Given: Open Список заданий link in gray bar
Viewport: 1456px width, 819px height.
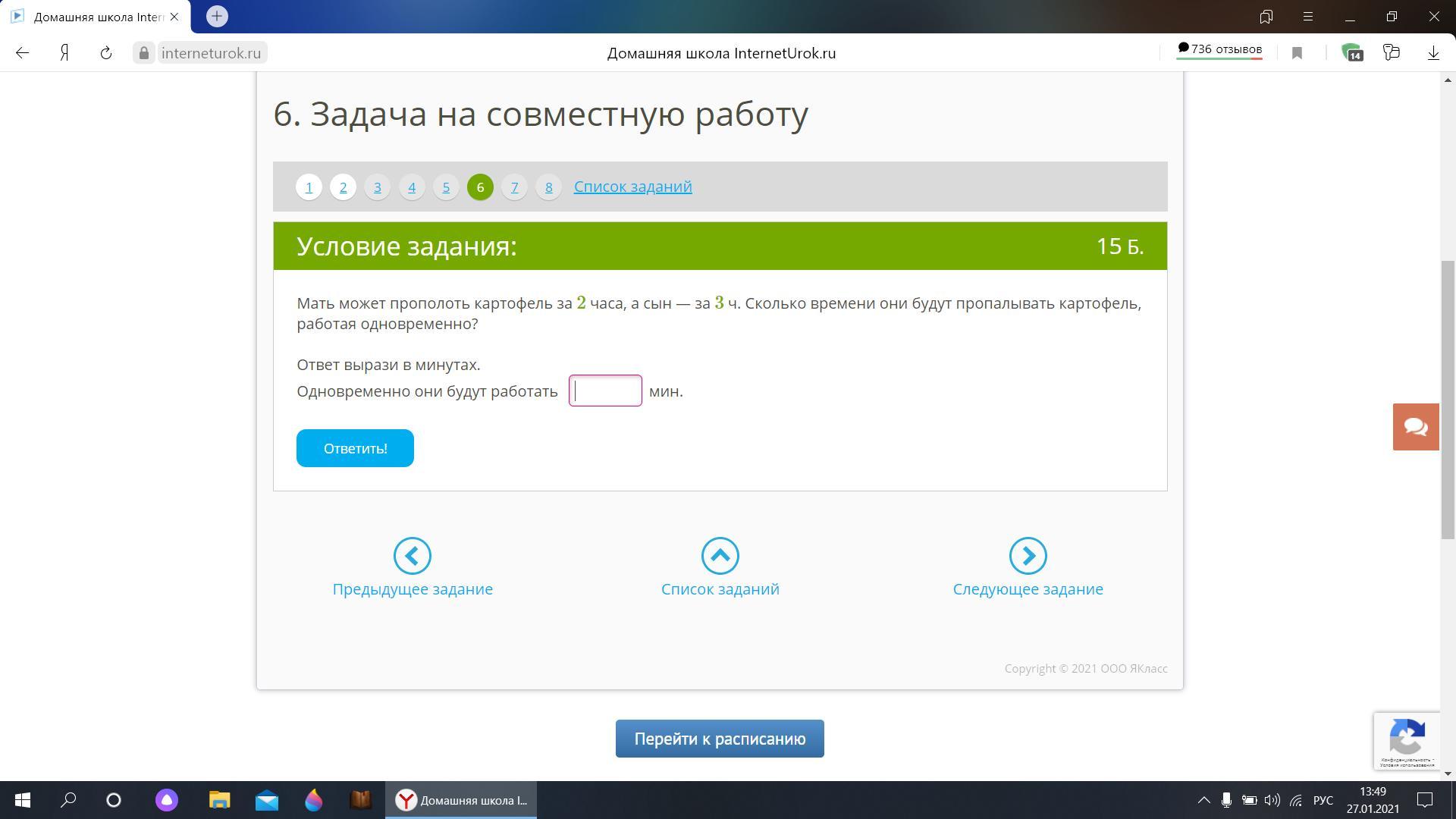Looking at the screenshot, I should click(632, 187).
